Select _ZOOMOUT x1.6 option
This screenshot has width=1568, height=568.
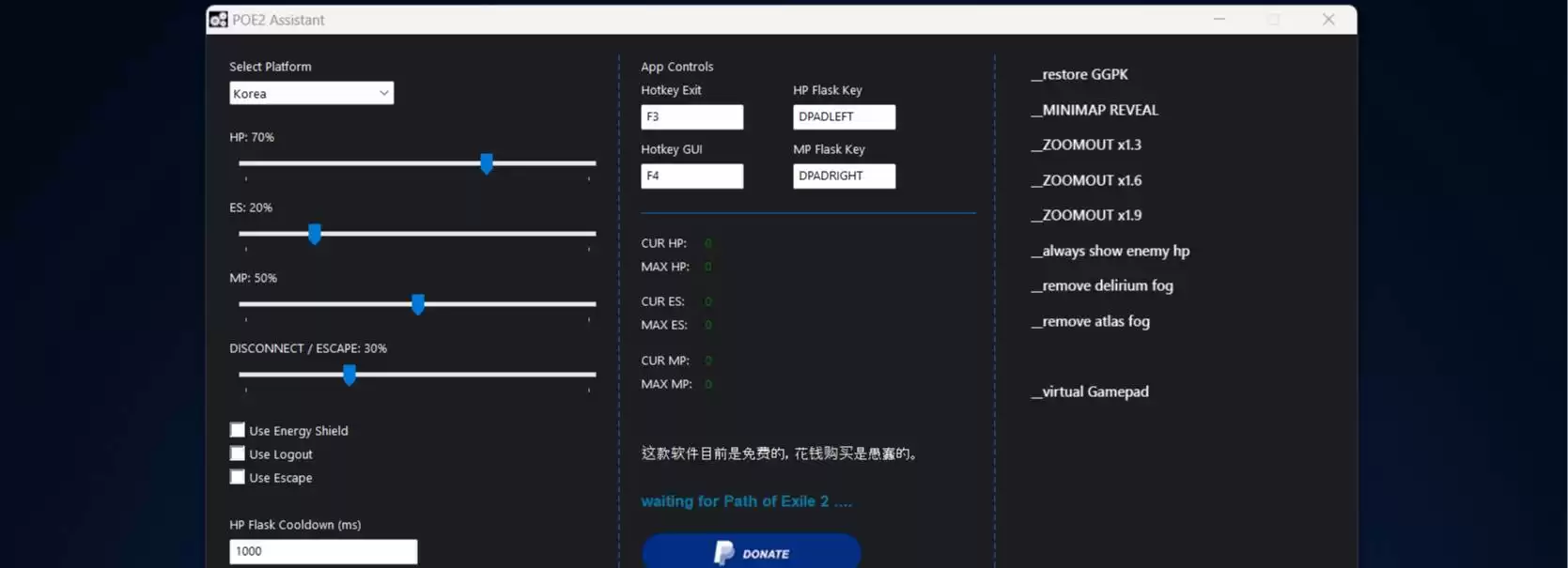[x=1086, y=180]
